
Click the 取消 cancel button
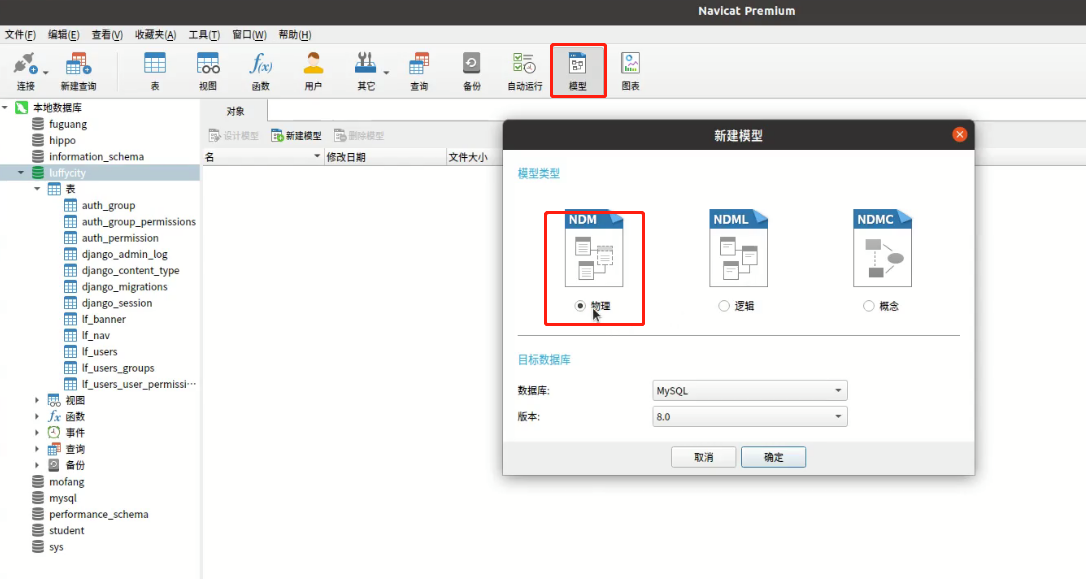point(703,457)
